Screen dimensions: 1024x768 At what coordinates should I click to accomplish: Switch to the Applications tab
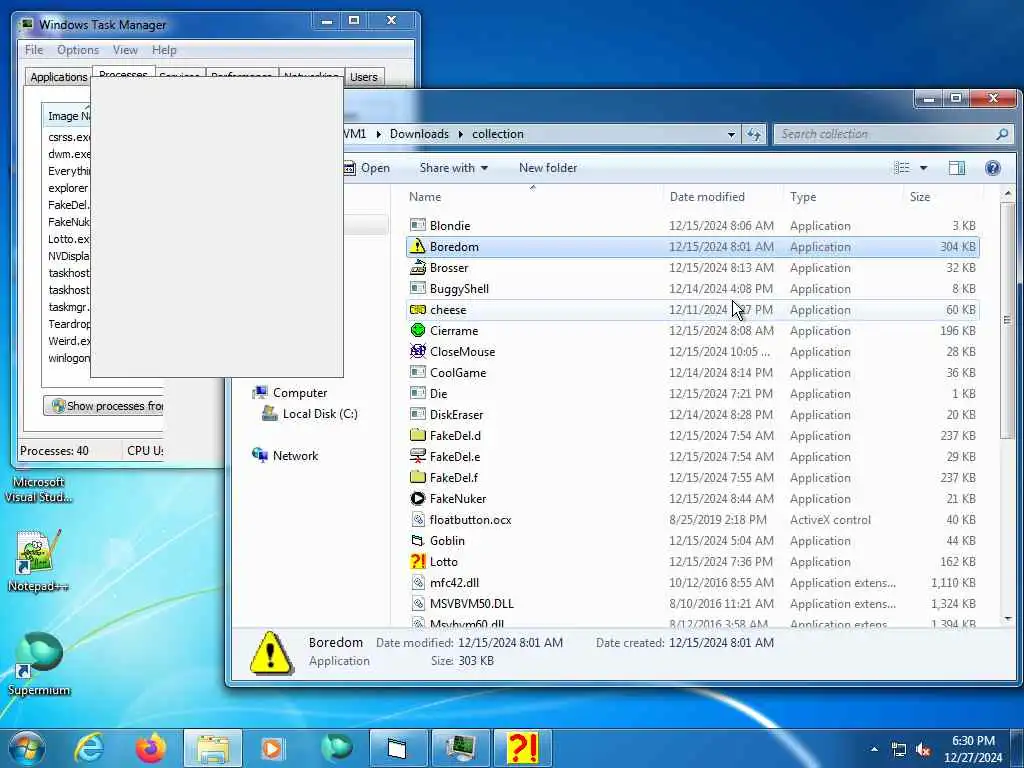tap(58, 76)
